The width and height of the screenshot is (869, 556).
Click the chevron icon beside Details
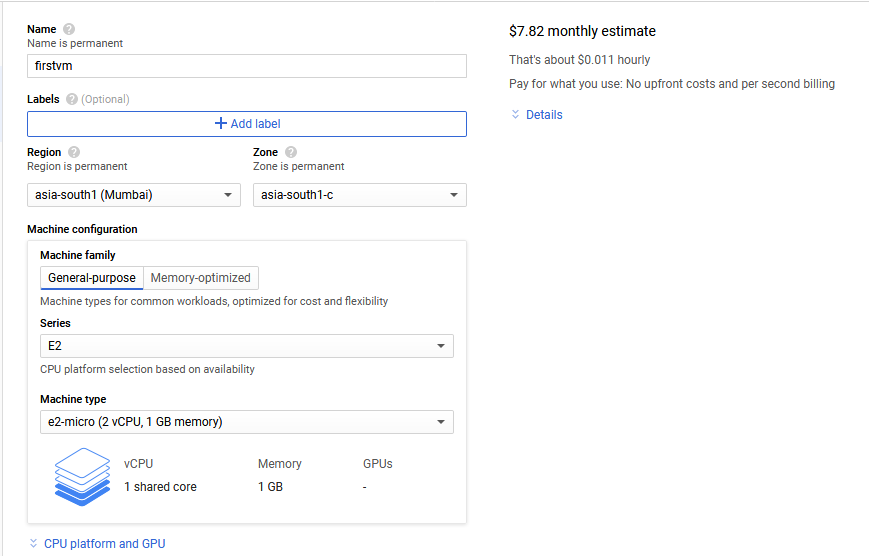(516, 115)
